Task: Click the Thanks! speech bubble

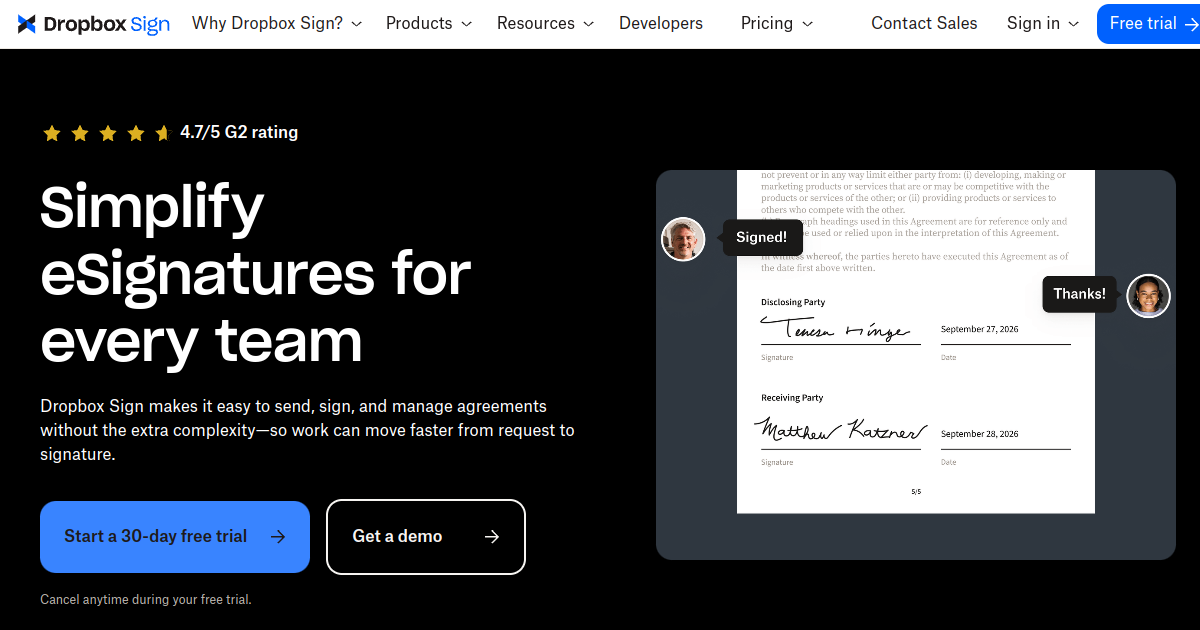Action: [1080, 294]
